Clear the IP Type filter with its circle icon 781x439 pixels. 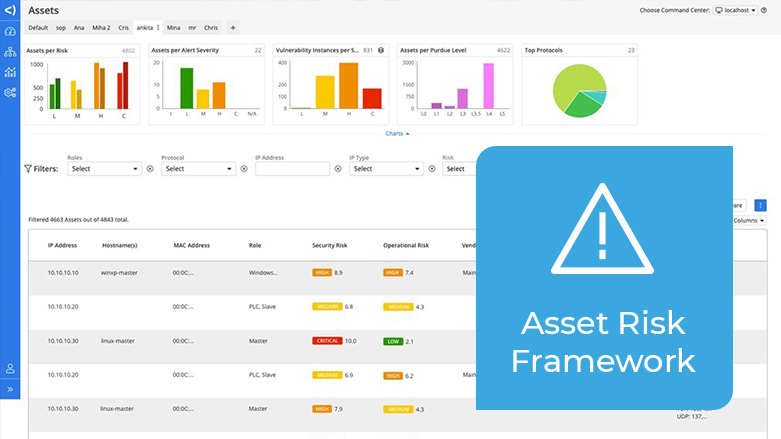(432, 169)
